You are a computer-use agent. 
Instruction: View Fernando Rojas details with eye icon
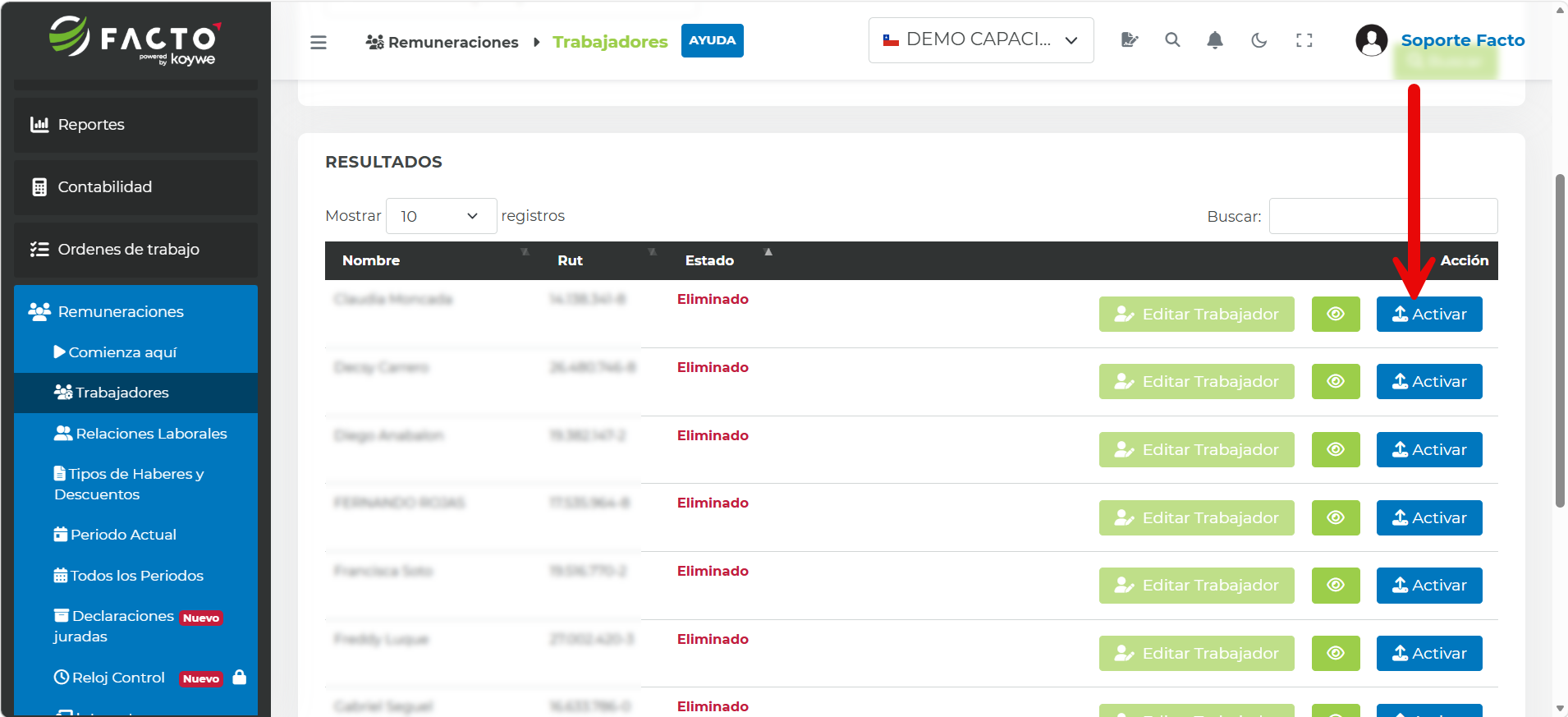(x=1336, y=517)
